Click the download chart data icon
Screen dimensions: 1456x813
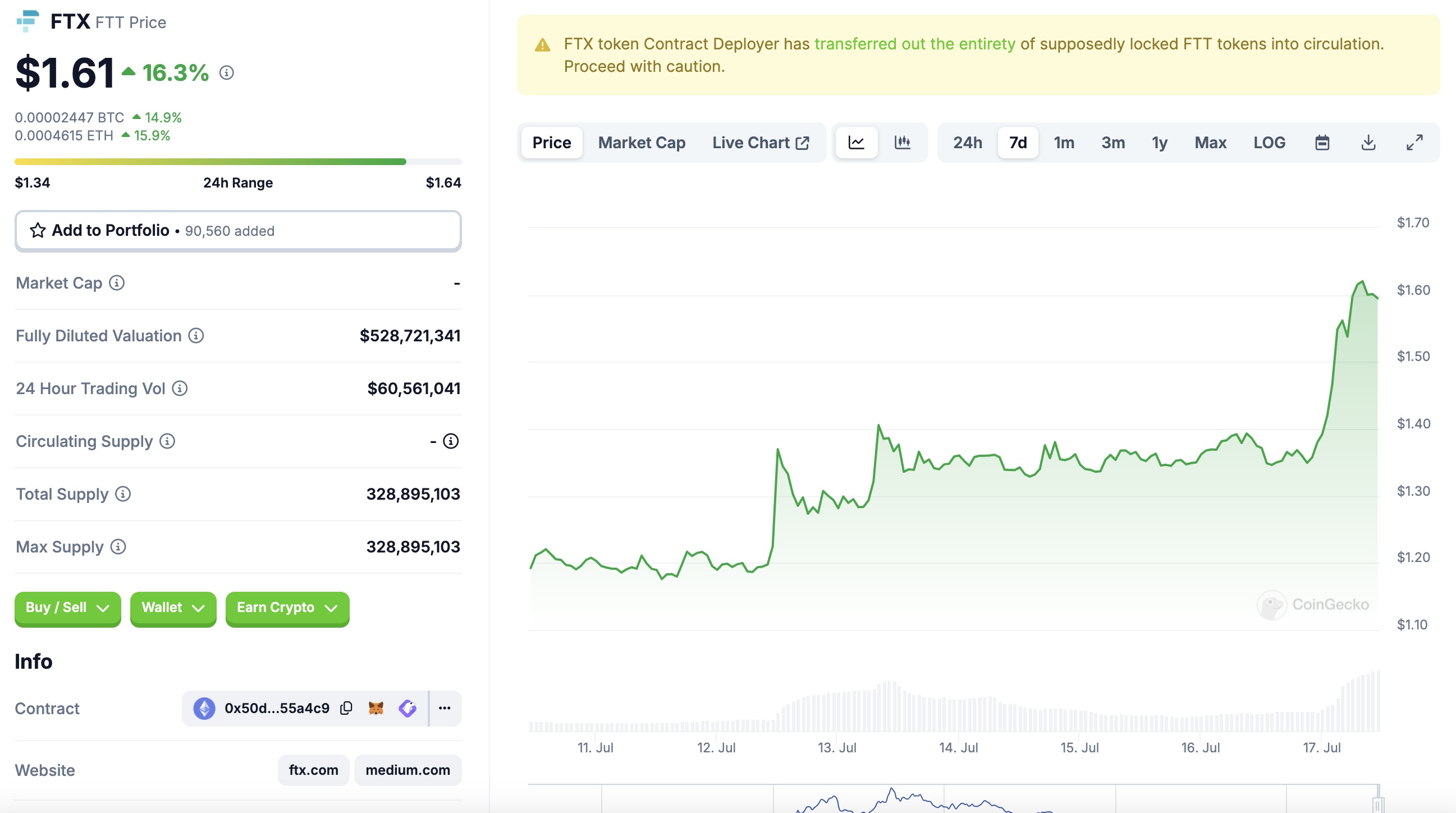[x=1368, y=143]
